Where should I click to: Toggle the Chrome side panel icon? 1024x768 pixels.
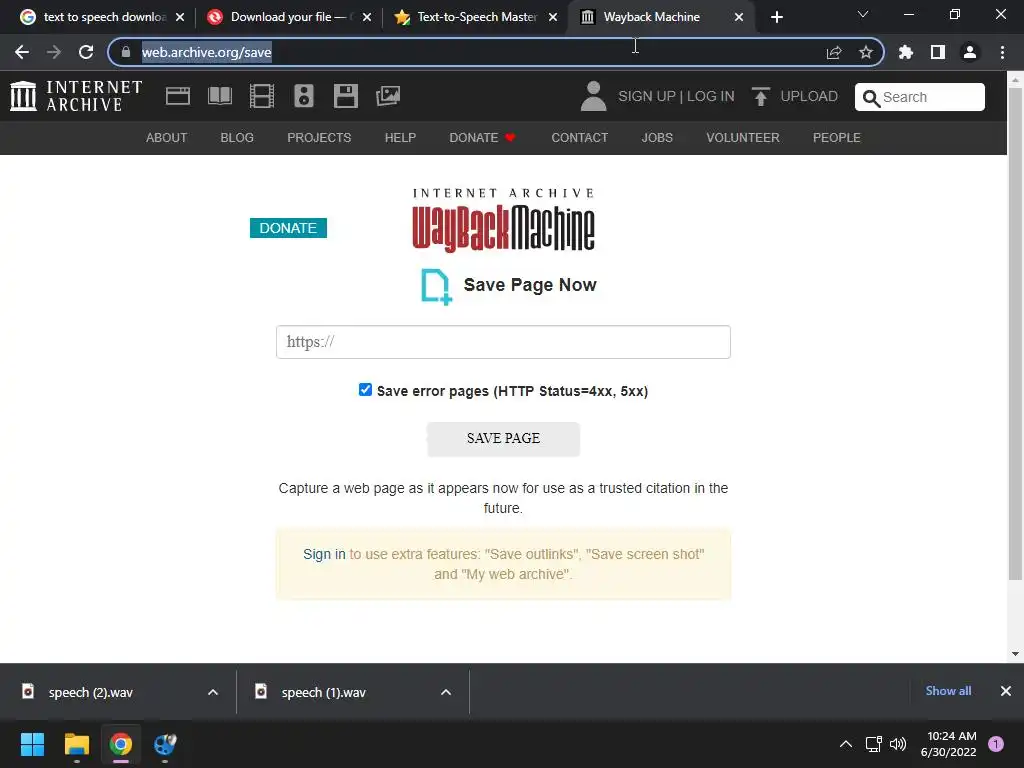tap(938, 52)
